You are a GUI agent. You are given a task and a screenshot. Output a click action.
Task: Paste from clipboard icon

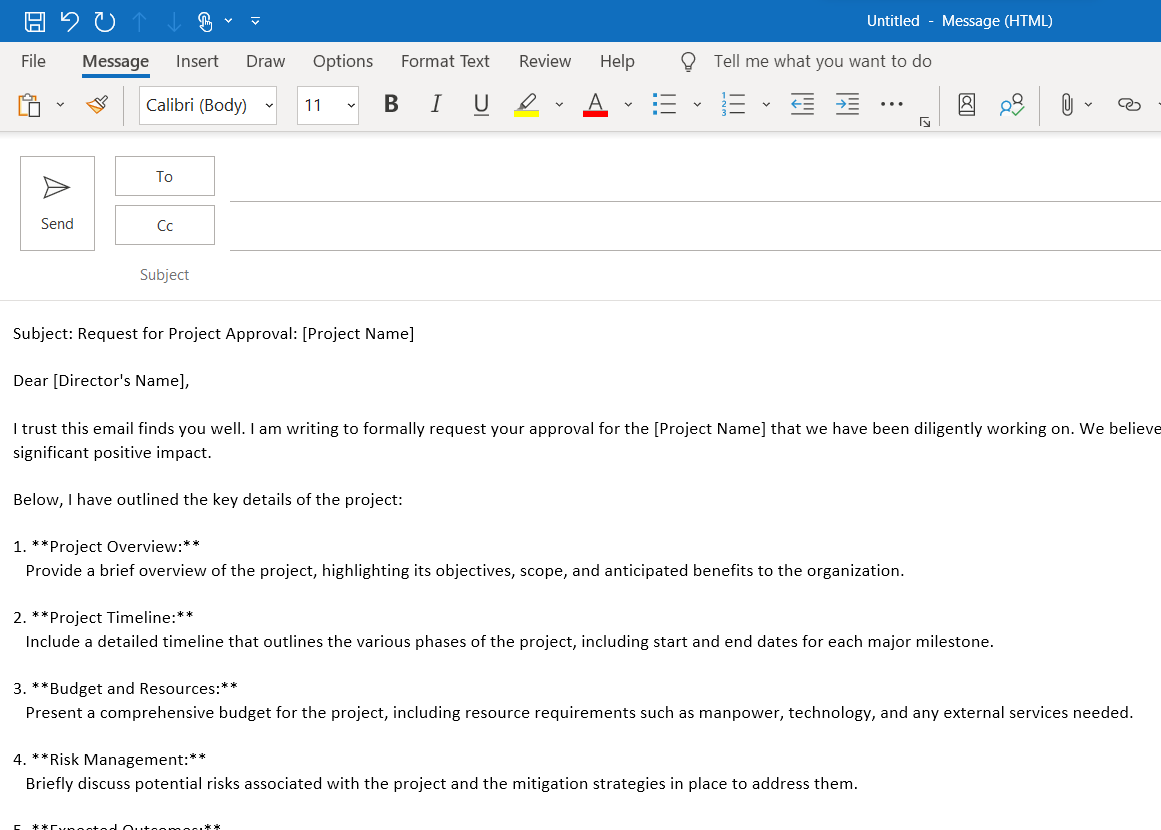(x=30, y=105)
